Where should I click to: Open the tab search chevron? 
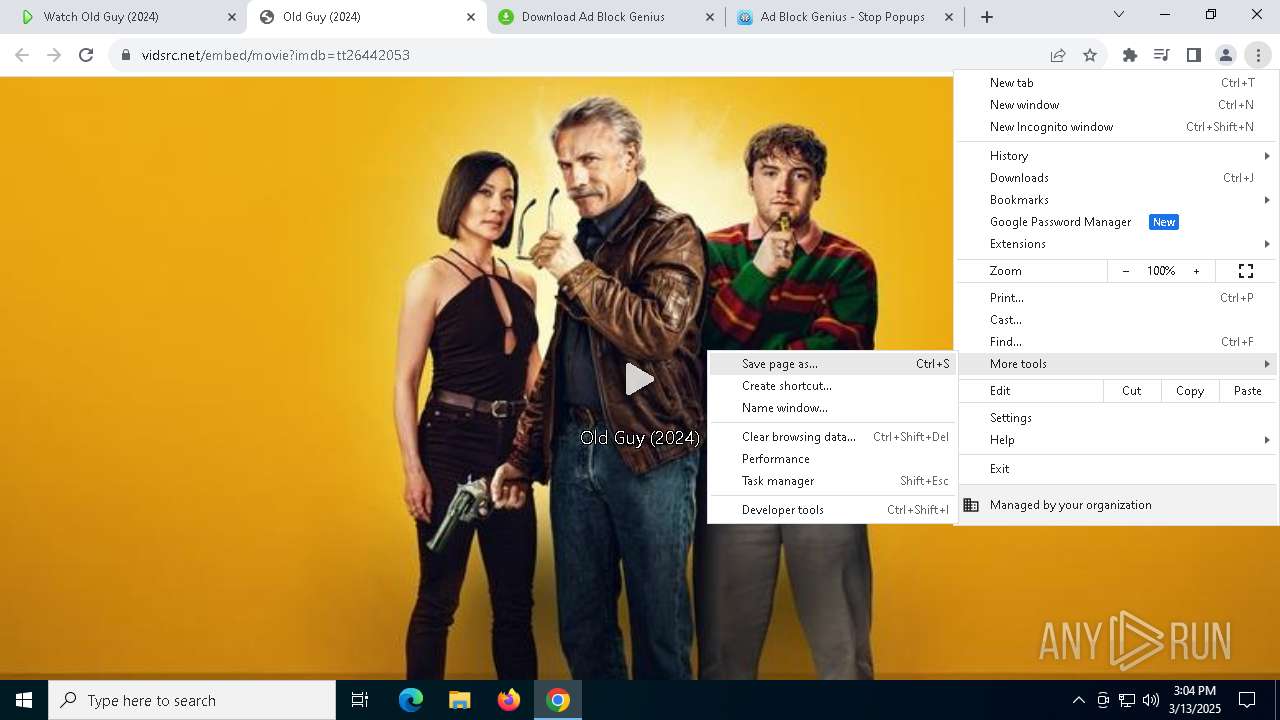[x=1119, y=14]
